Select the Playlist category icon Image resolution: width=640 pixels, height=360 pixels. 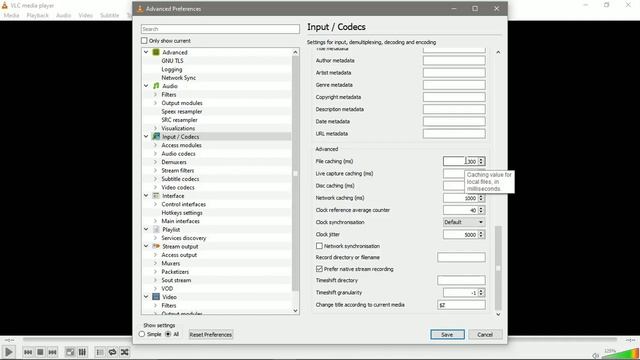click(156, 229)
